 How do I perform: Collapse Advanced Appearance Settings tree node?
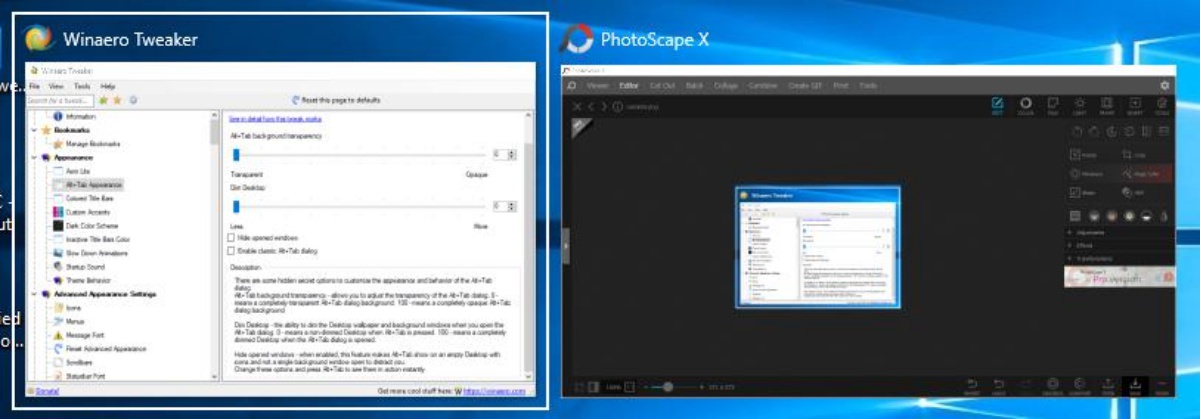point(34,294)
